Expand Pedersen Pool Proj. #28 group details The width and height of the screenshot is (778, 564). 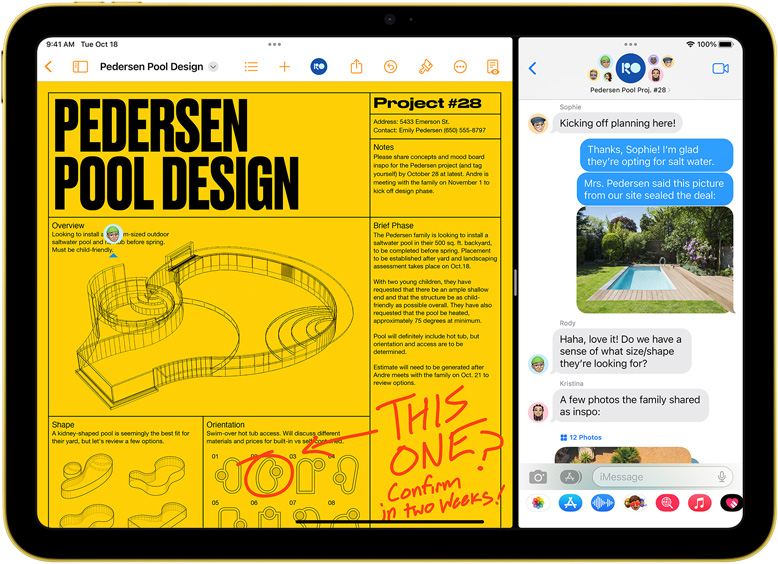tap(630, 90)
